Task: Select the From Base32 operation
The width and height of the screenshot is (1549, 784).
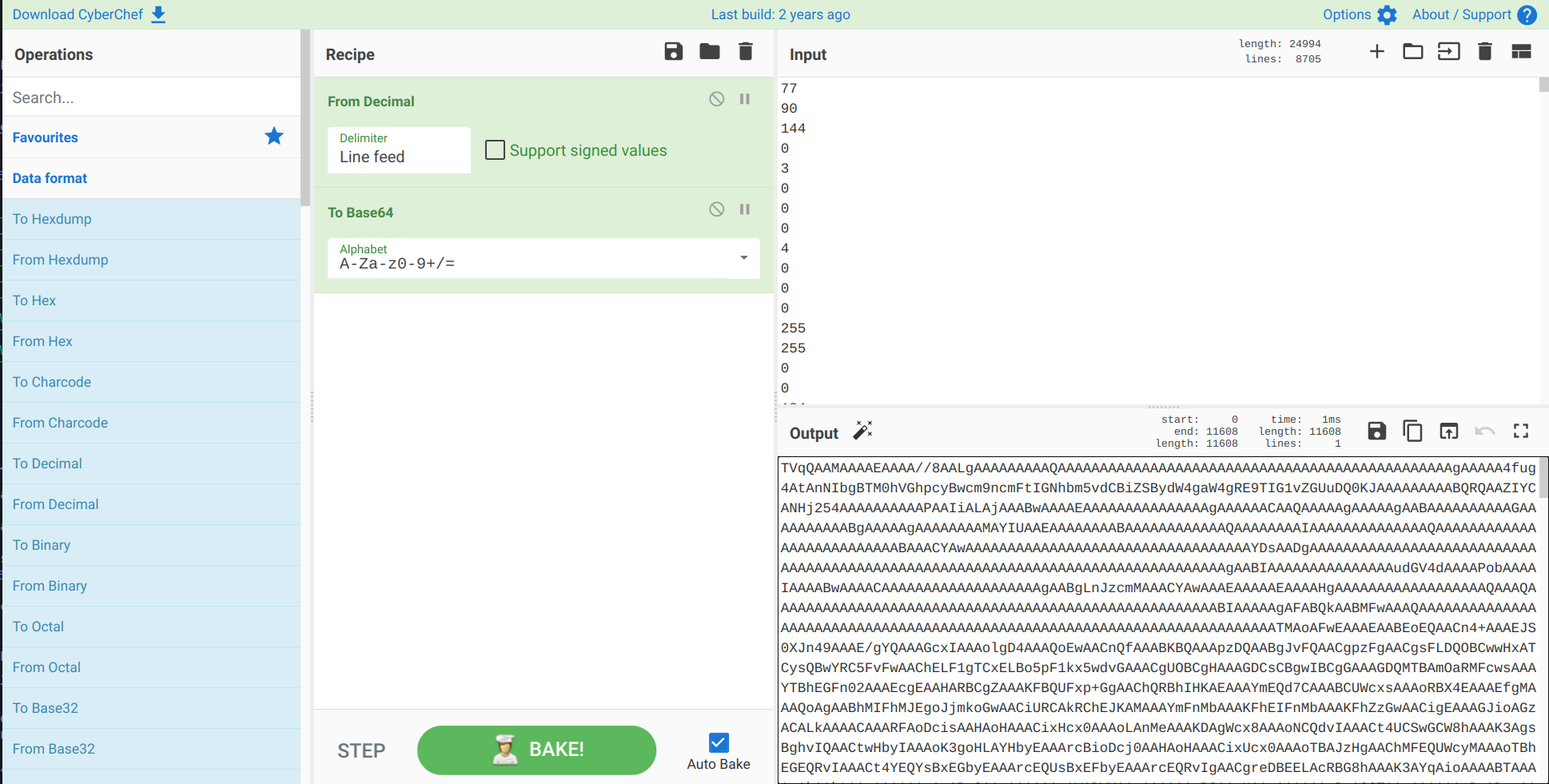Action: [x=152, y=749]
